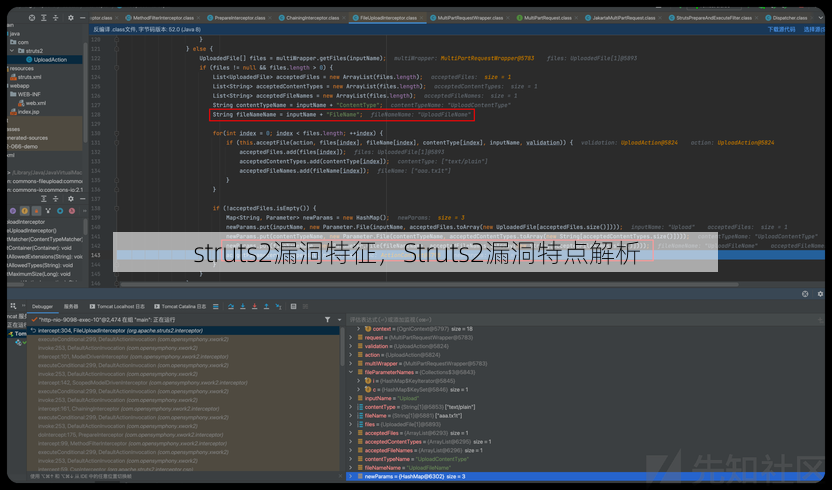
Task: Expand the contentType variable node
Action: 351,407
